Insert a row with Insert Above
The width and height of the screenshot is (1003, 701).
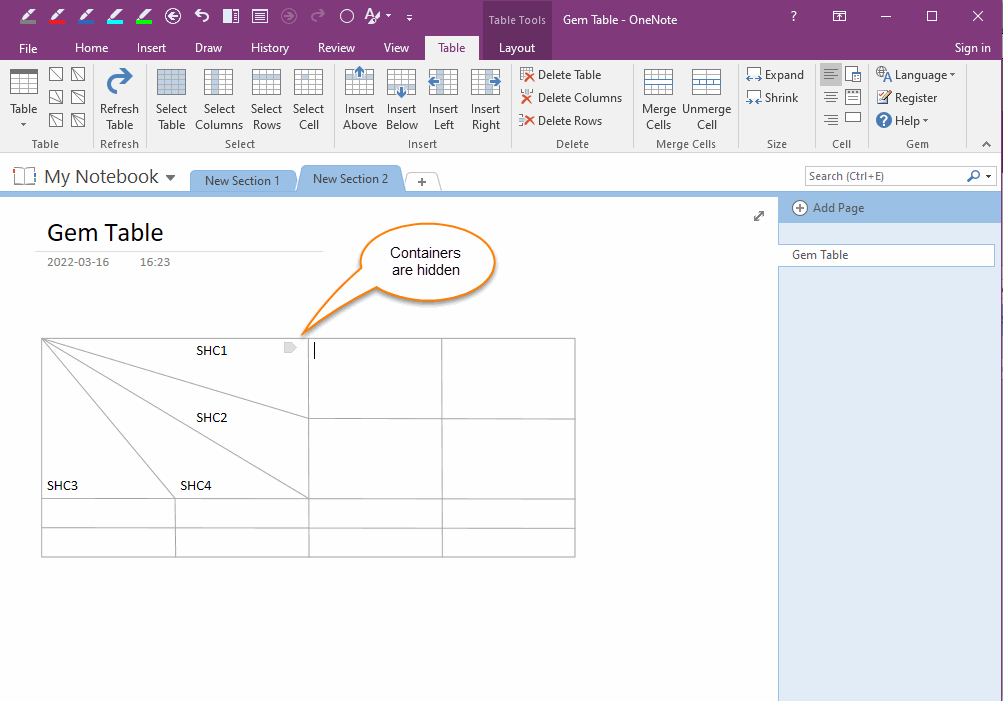point(359,99)
